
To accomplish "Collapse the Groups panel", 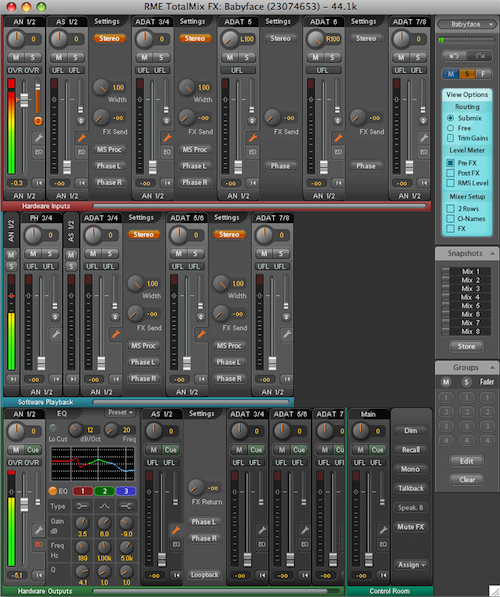I will click(x=492, y=367).
